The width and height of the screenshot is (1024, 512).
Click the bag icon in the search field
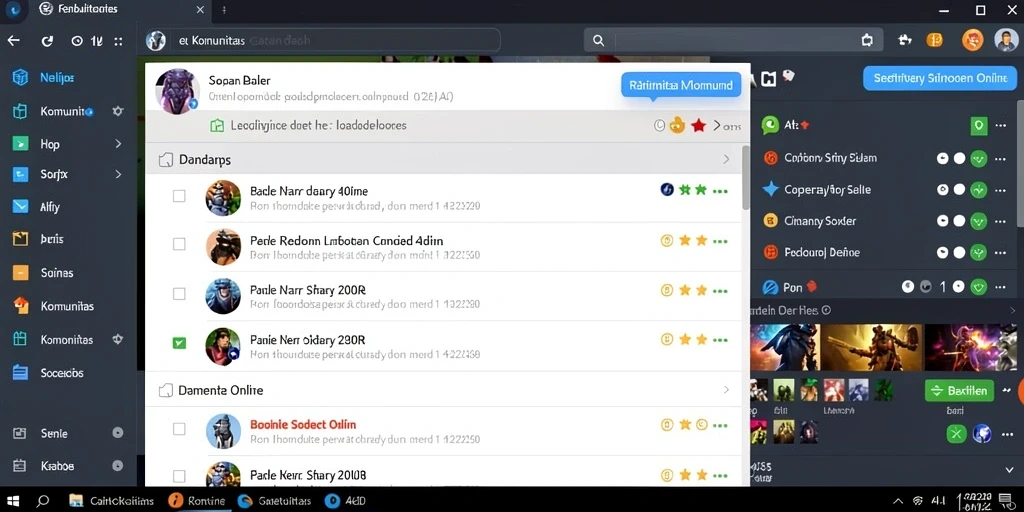[x=867, y=40]
